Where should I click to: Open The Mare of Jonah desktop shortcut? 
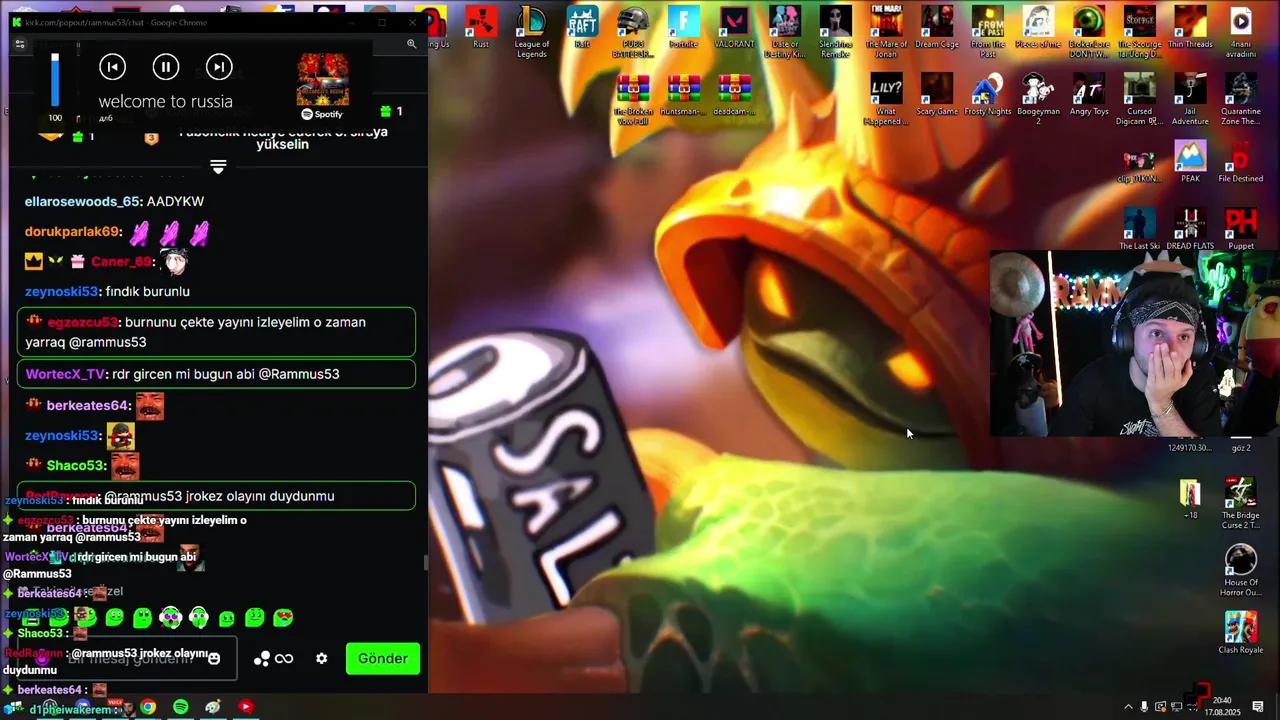pos(886,32)
